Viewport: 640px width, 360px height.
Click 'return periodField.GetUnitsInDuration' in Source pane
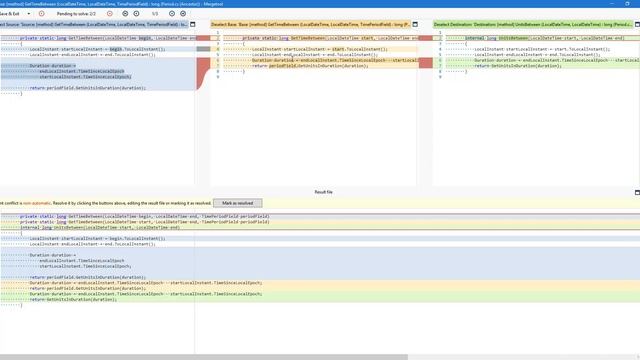coord(87,88)
